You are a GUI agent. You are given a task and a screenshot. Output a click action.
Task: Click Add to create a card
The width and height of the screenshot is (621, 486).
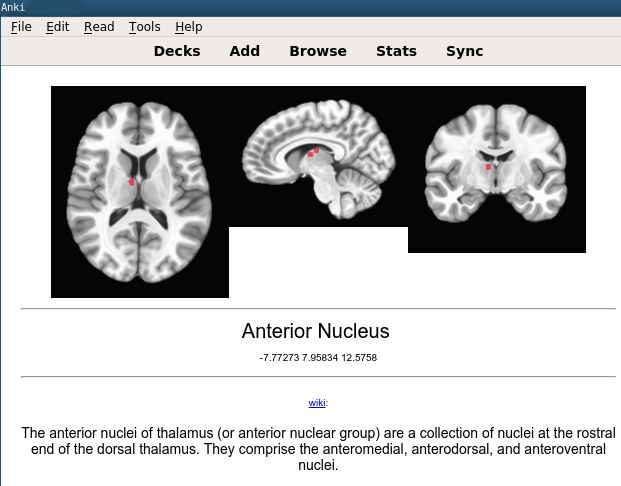coord(245,51)
